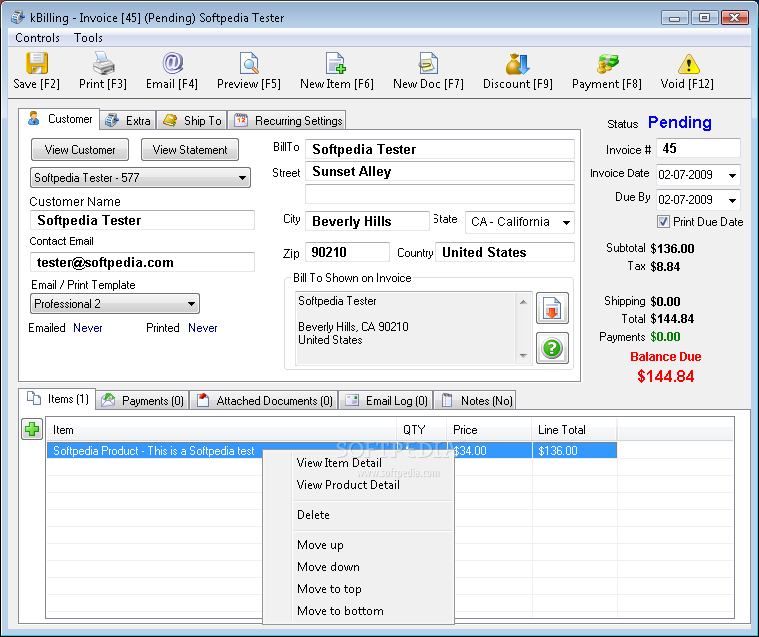Open the Due By date dropdown

pyautogui.click(x=732, y=200)
